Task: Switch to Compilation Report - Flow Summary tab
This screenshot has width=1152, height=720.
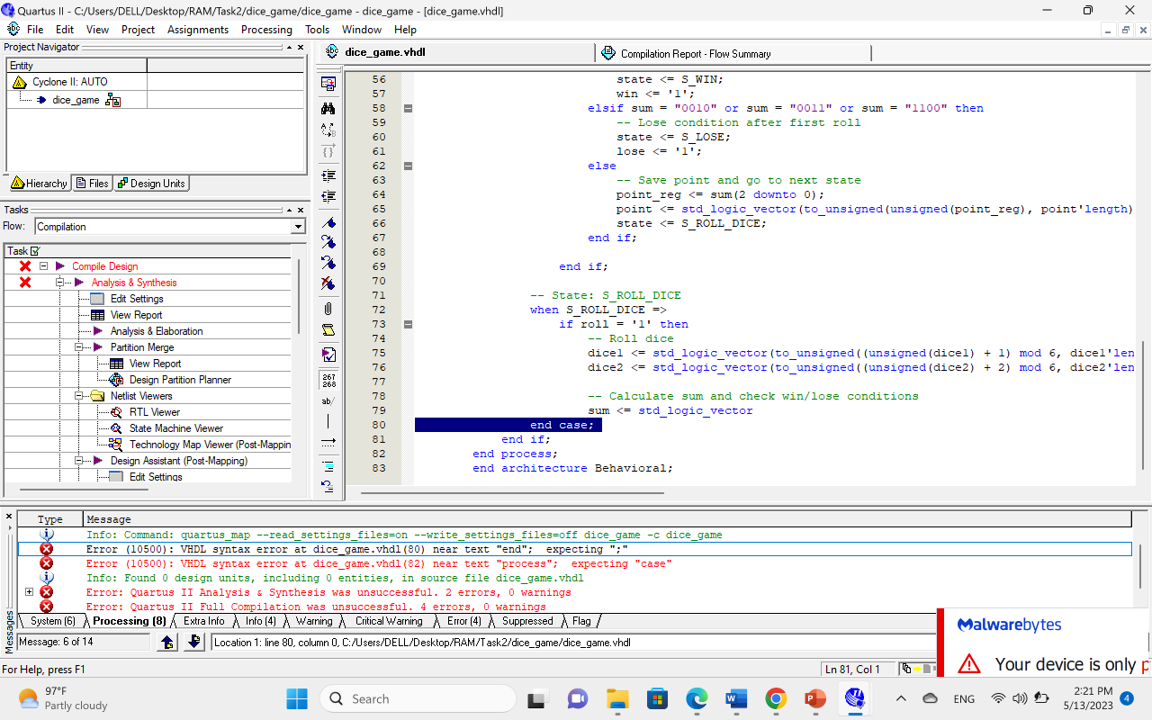Action: [695, 53]
